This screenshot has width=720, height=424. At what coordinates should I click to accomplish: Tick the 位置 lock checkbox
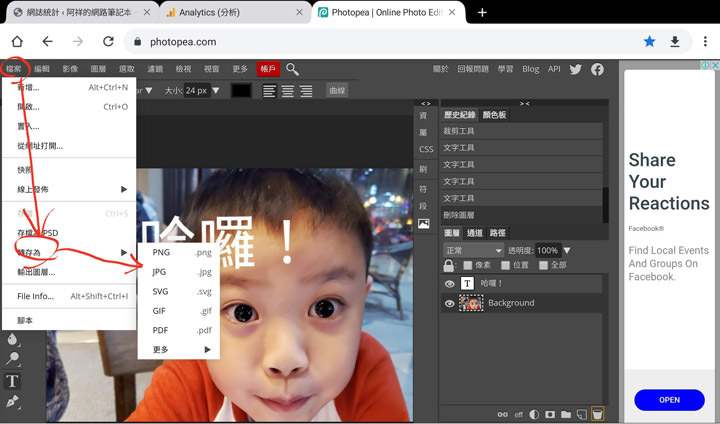pyautogui.click(x=506, y=265)
